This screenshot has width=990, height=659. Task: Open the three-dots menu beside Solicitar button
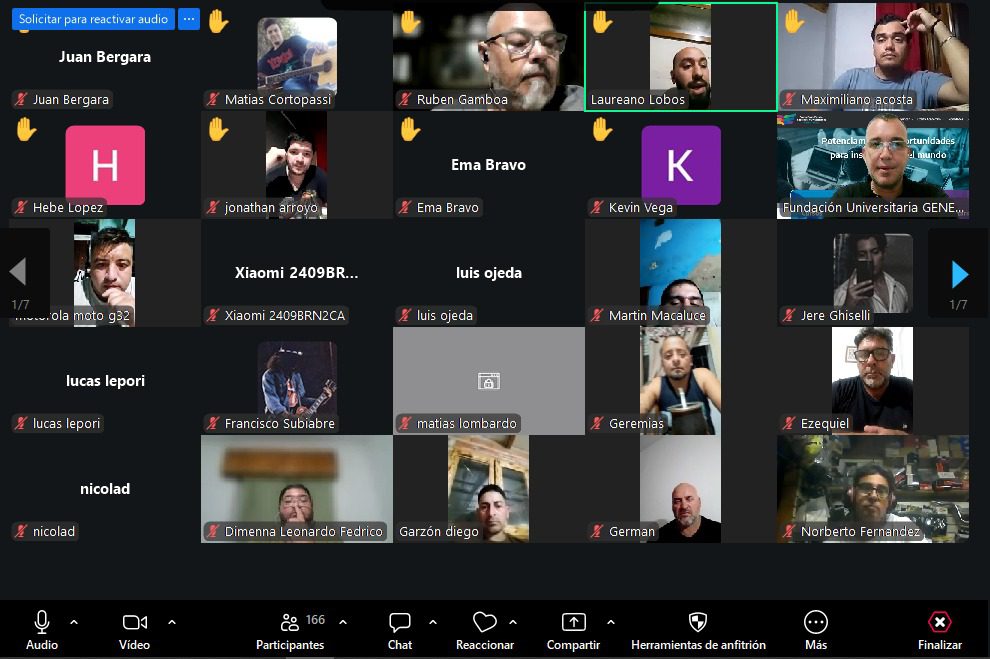[189, 19]
